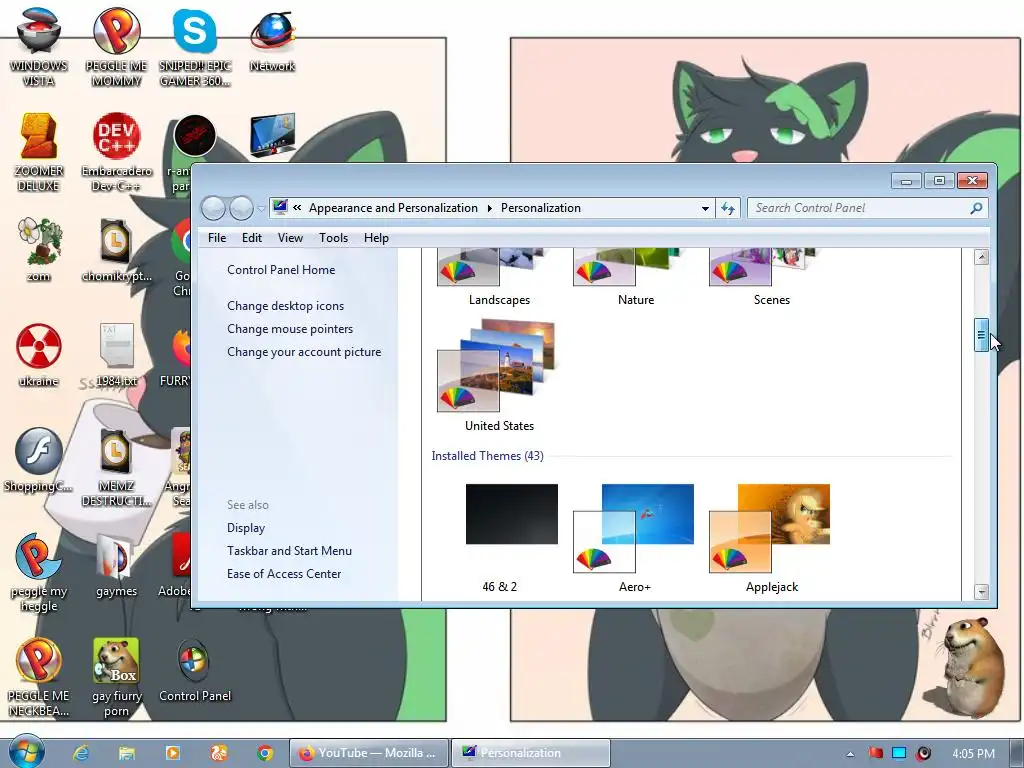Open the Windows Start orb
The image size is (1024, 768).
(27, 752)
